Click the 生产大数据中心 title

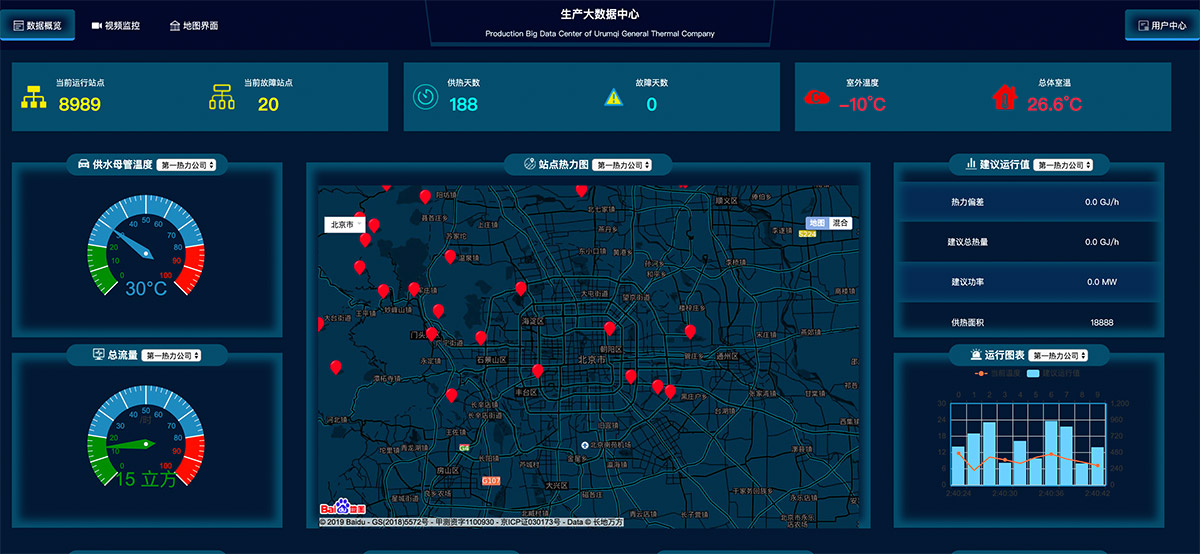pos(600,14)
